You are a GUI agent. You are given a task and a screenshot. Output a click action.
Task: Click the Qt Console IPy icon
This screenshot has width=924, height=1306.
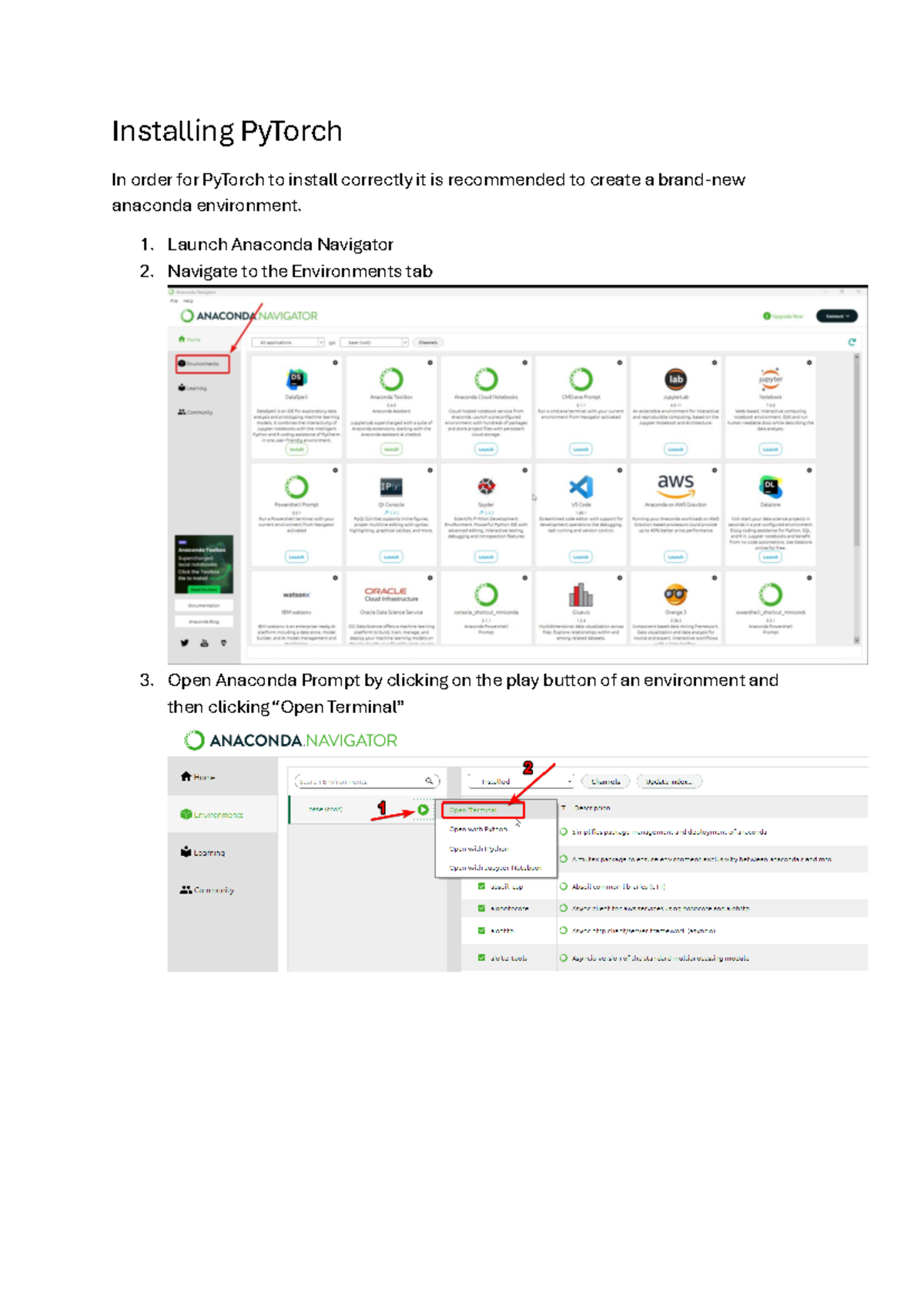tap(391, 487)
